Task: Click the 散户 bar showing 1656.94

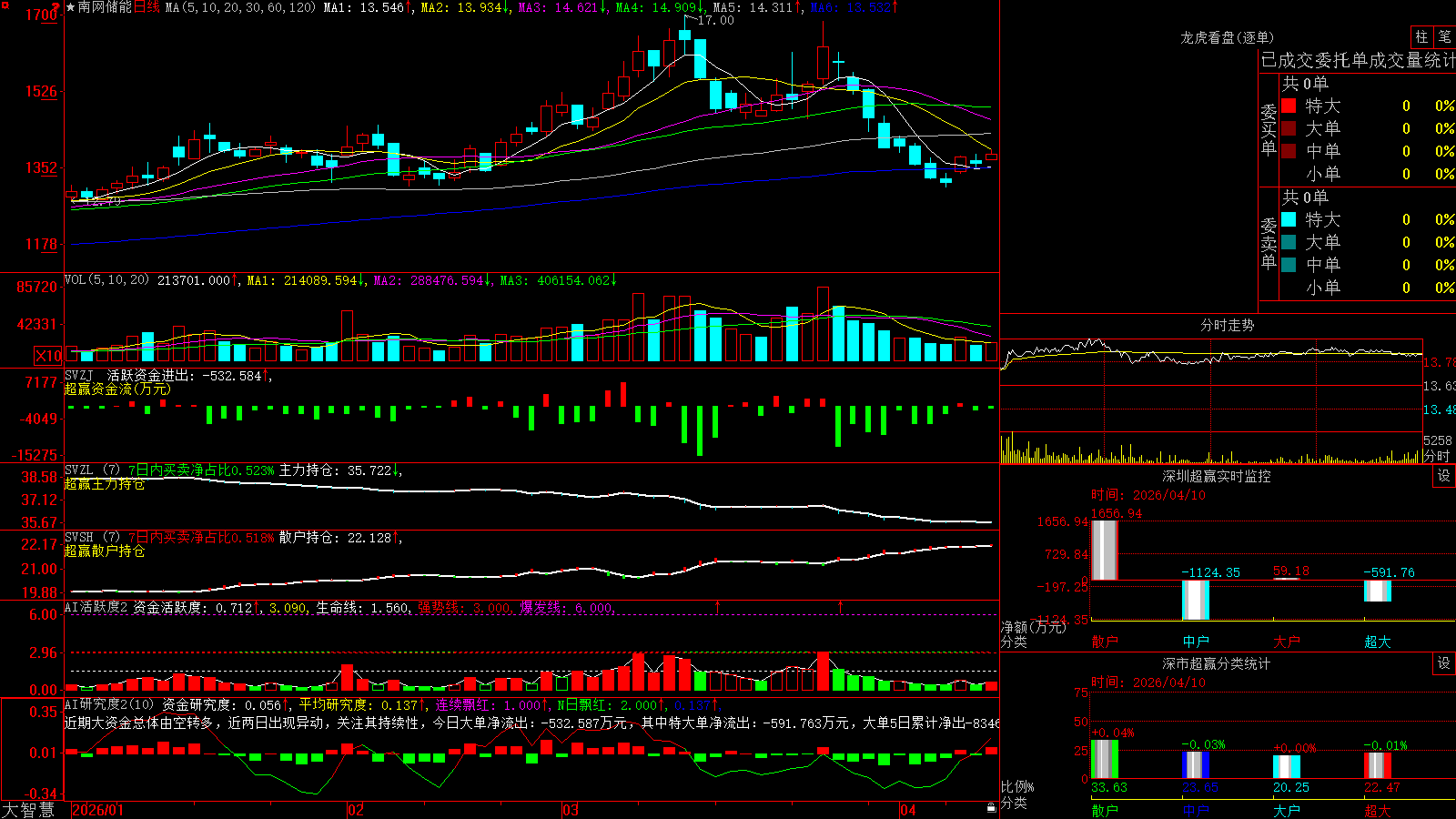Action: [x=1105, y=550]
